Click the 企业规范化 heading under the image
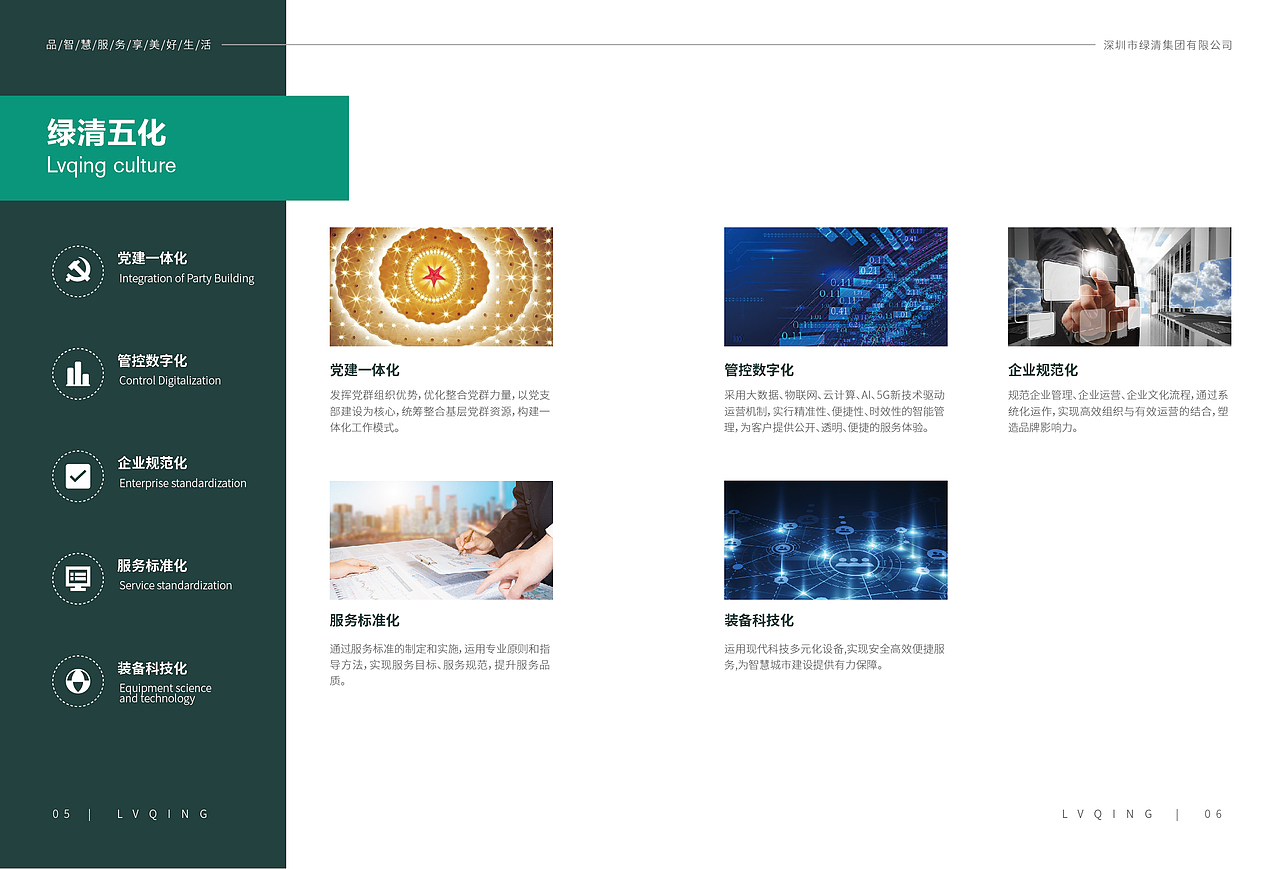Image resolution: width=1280 pixels, height=869 pixels. pos(1043,370)
